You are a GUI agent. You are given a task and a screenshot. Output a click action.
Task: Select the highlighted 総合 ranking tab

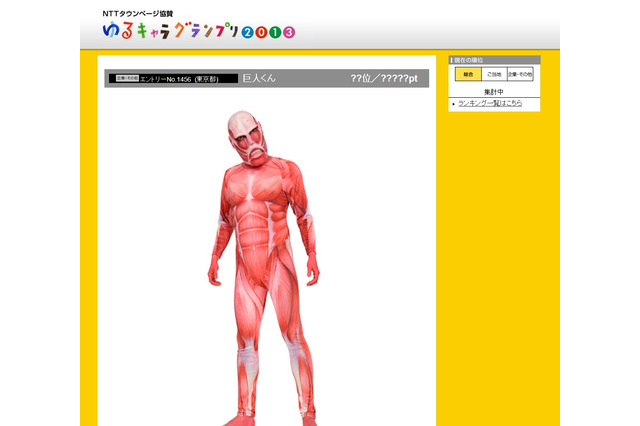[467, 74]
